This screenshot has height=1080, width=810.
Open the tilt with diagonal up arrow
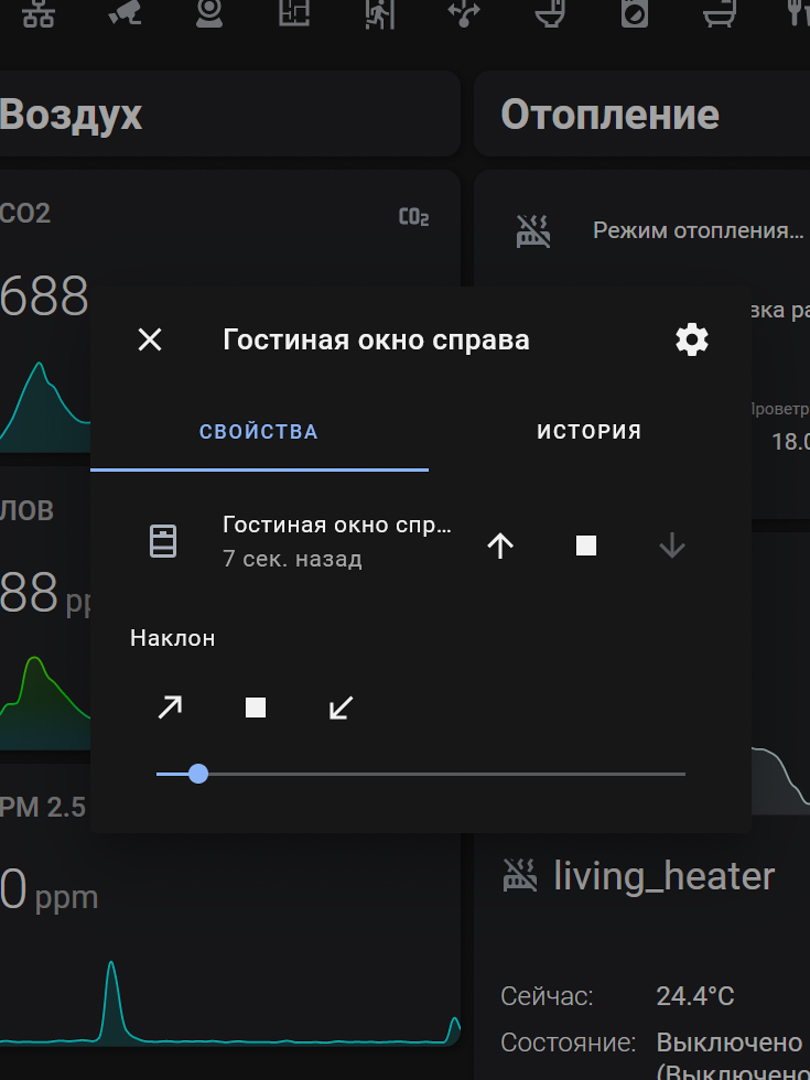(170, 708)
